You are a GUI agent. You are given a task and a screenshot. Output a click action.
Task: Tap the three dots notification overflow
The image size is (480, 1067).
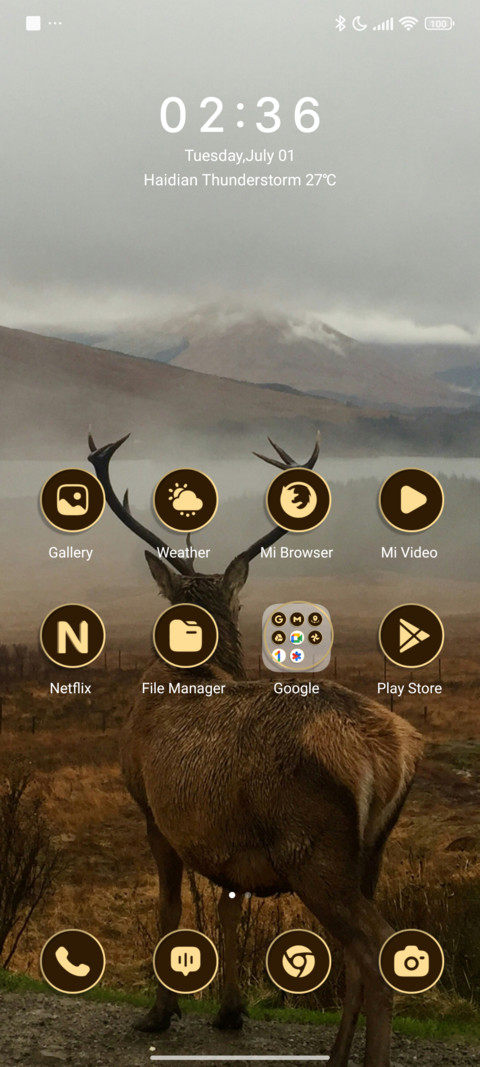point(55,23)
